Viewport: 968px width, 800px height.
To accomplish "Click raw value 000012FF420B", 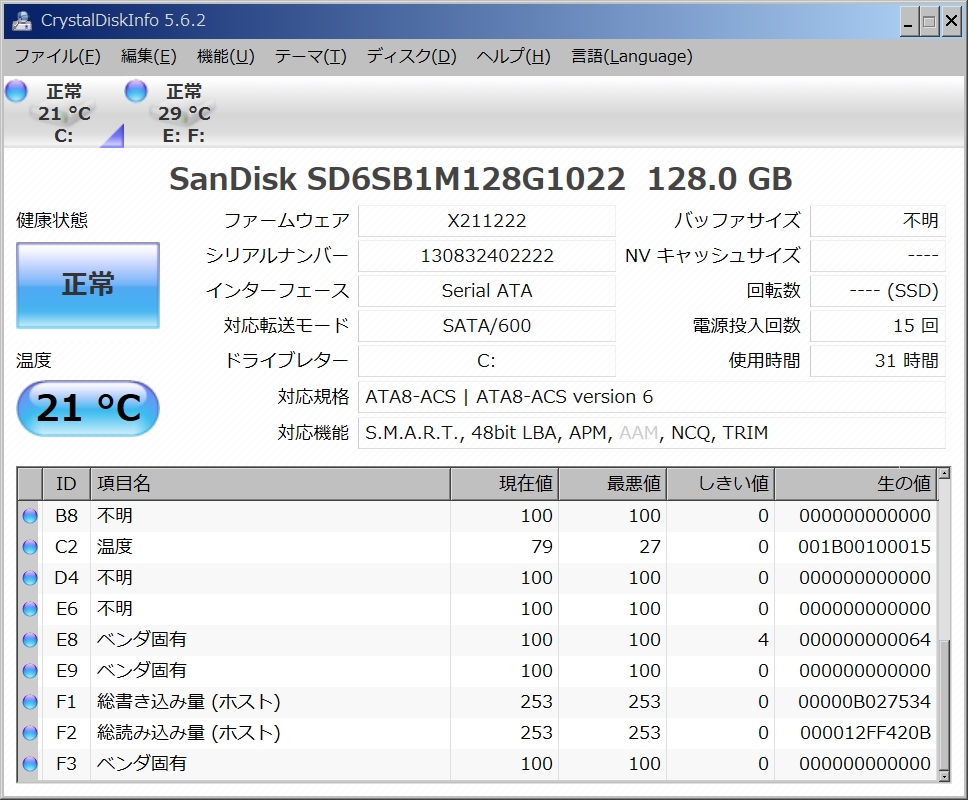I will (x=866, y=733).
